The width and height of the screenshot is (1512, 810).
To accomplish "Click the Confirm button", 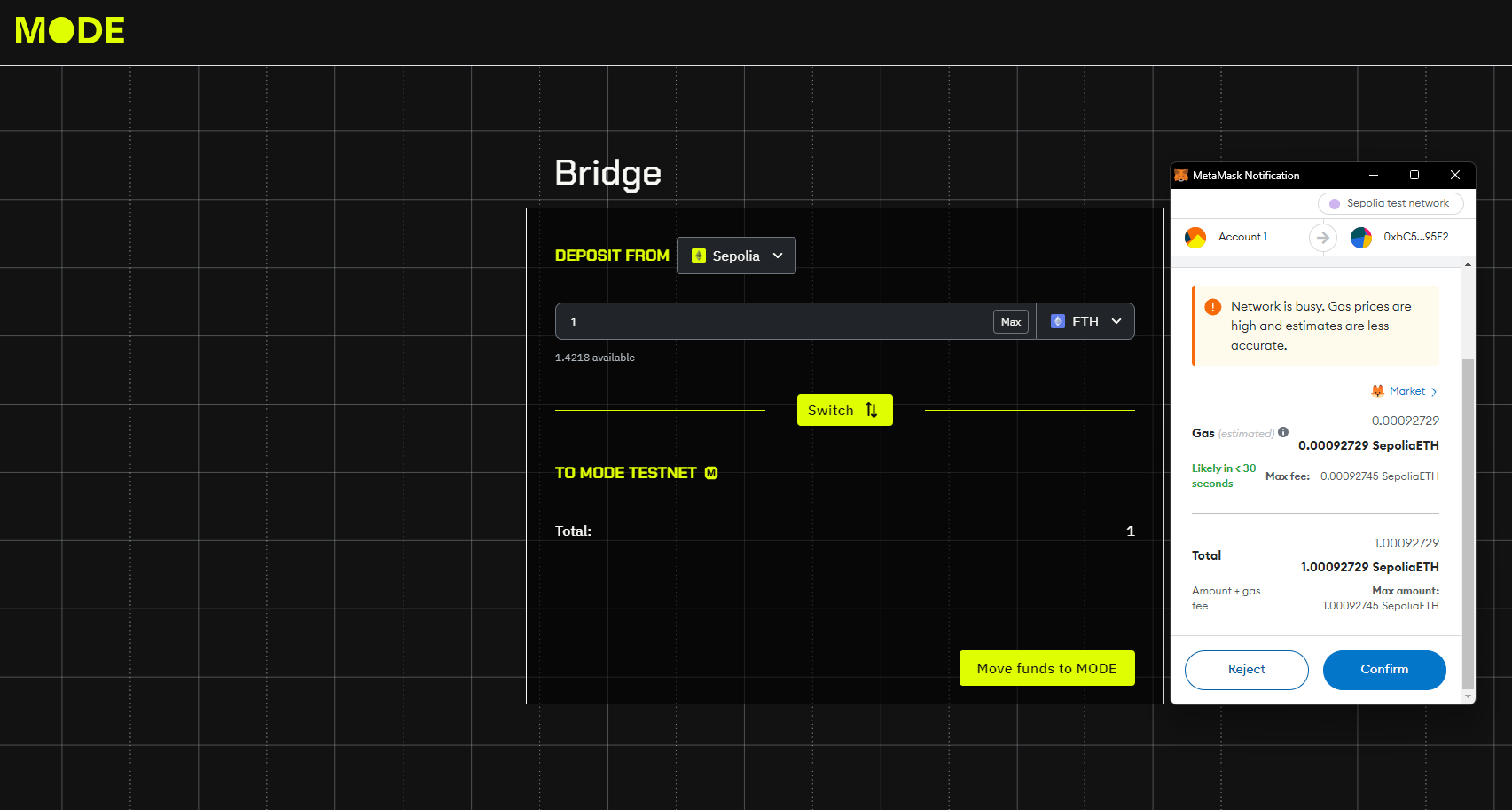I will point(1384,670).
